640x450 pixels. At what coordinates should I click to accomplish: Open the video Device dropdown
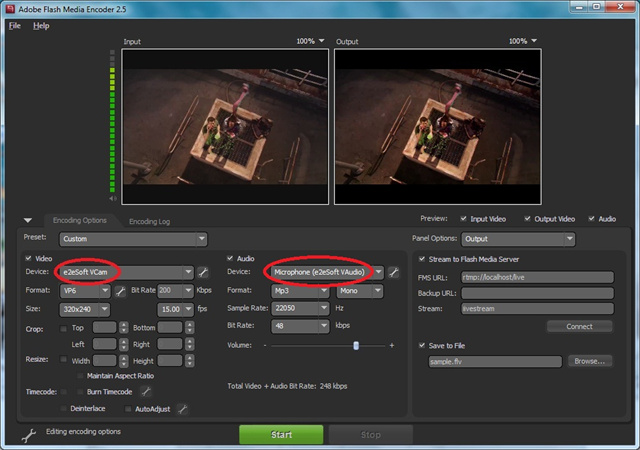(126, 272)
